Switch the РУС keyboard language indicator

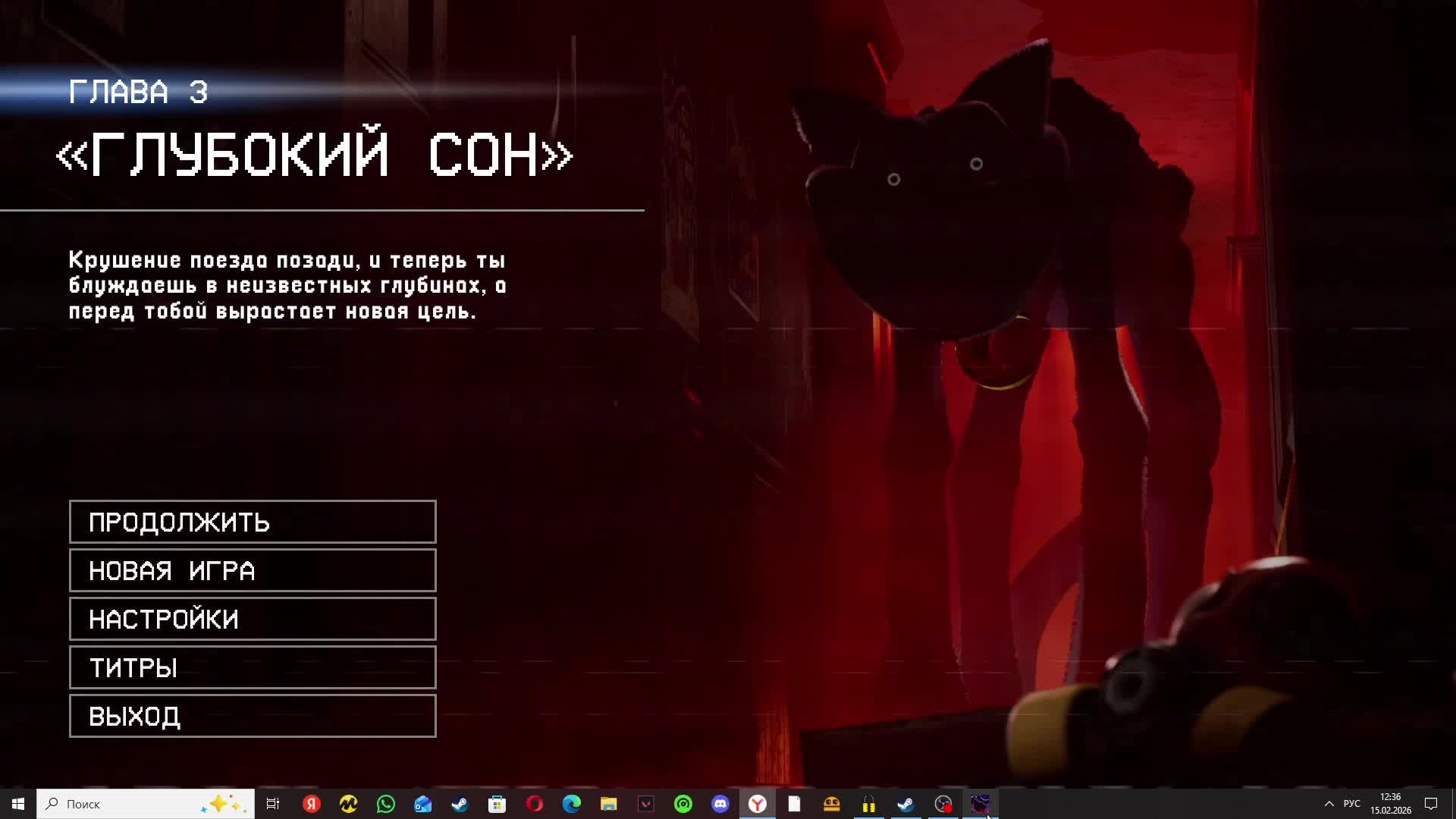tap(1351, 804)
